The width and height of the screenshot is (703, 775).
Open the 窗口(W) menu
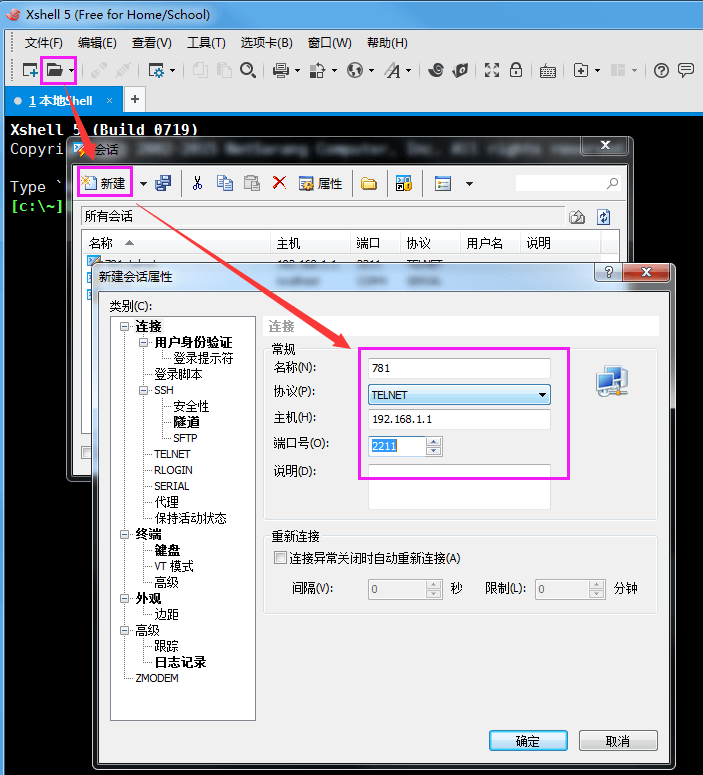point(329,43)
